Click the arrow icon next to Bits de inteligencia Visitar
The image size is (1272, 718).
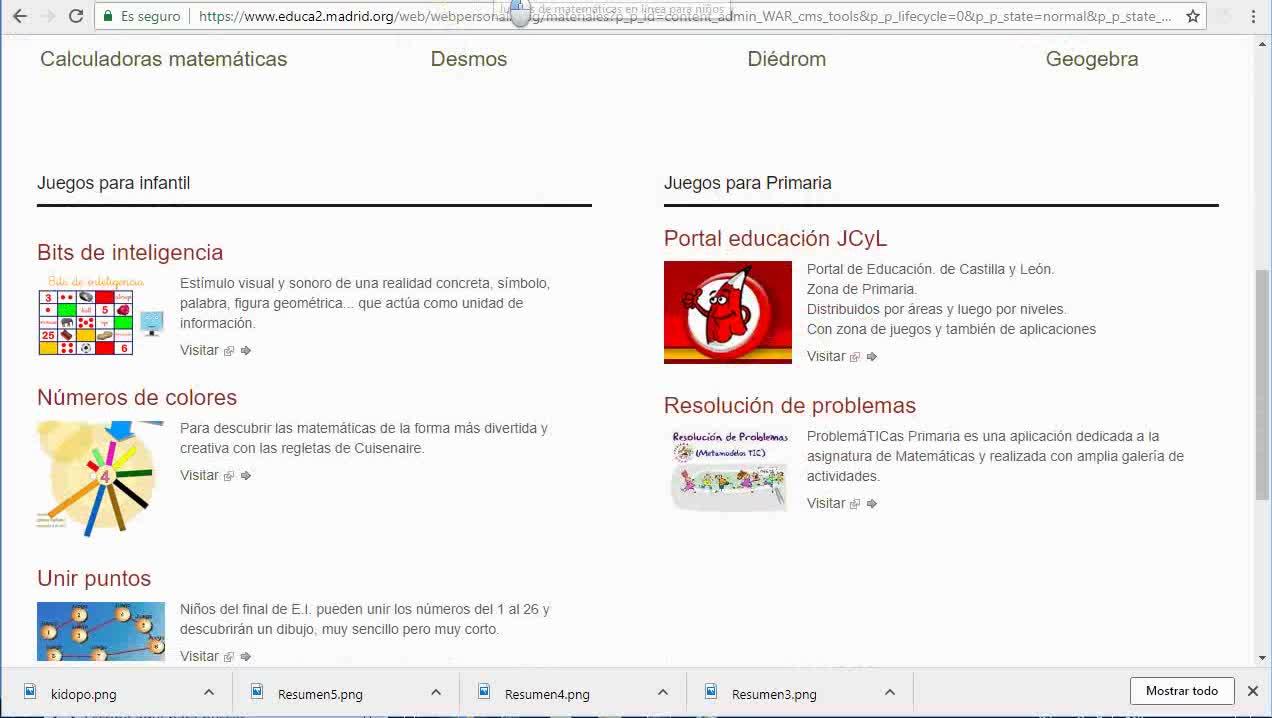246,351
